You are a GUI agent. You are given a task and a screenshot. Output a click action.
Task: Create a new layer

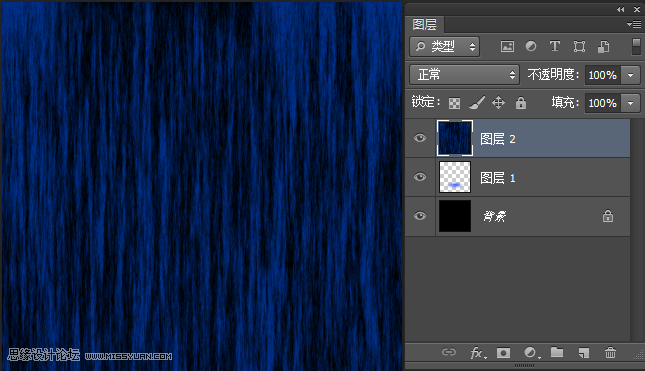pos(584,352)
